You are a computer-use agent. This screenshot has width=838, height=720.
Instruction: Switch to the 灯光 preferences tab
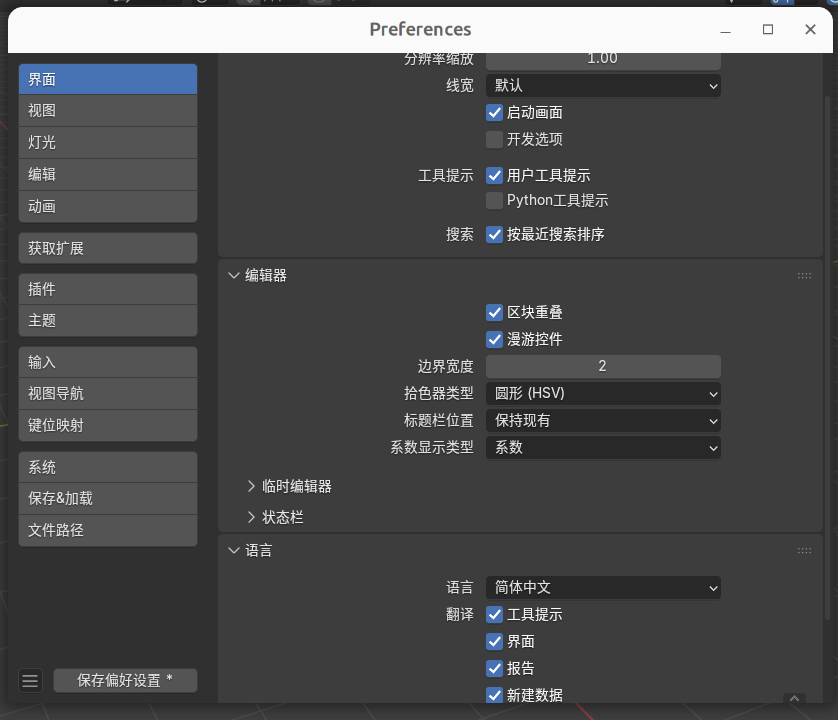click(x=108, y=143)
